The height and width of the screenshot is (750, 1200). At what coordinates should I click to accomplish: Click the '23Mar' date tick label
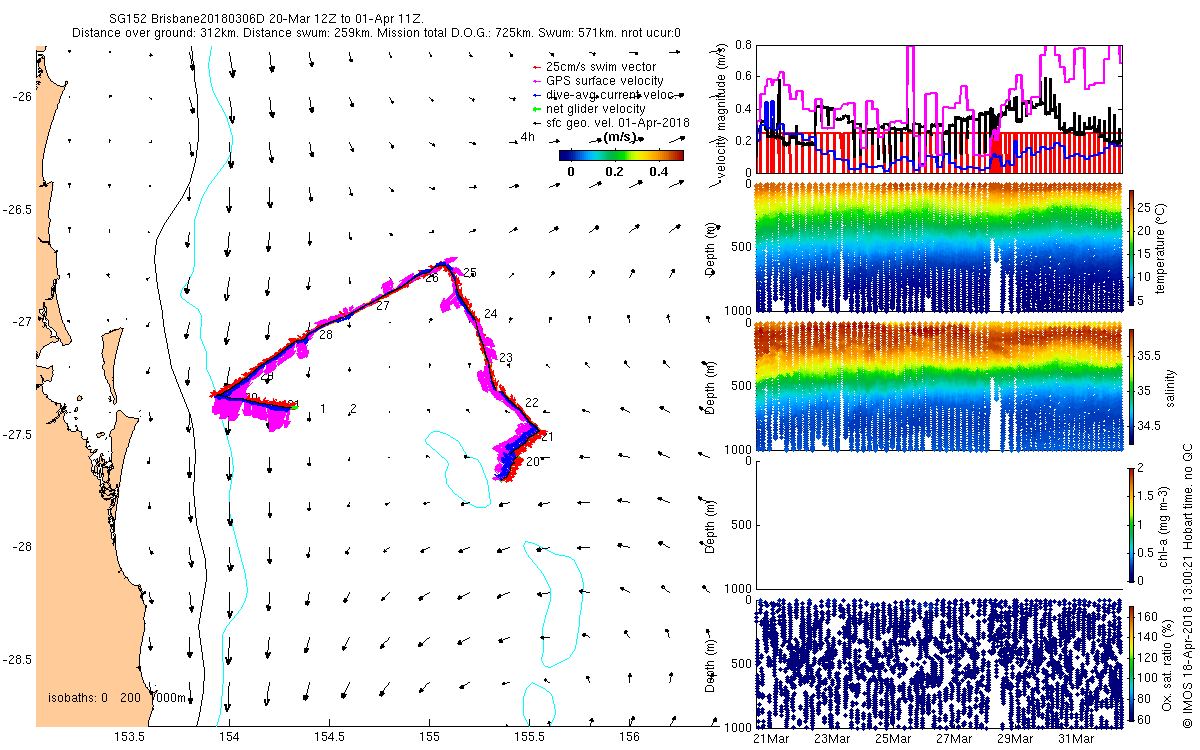point(832,739)
